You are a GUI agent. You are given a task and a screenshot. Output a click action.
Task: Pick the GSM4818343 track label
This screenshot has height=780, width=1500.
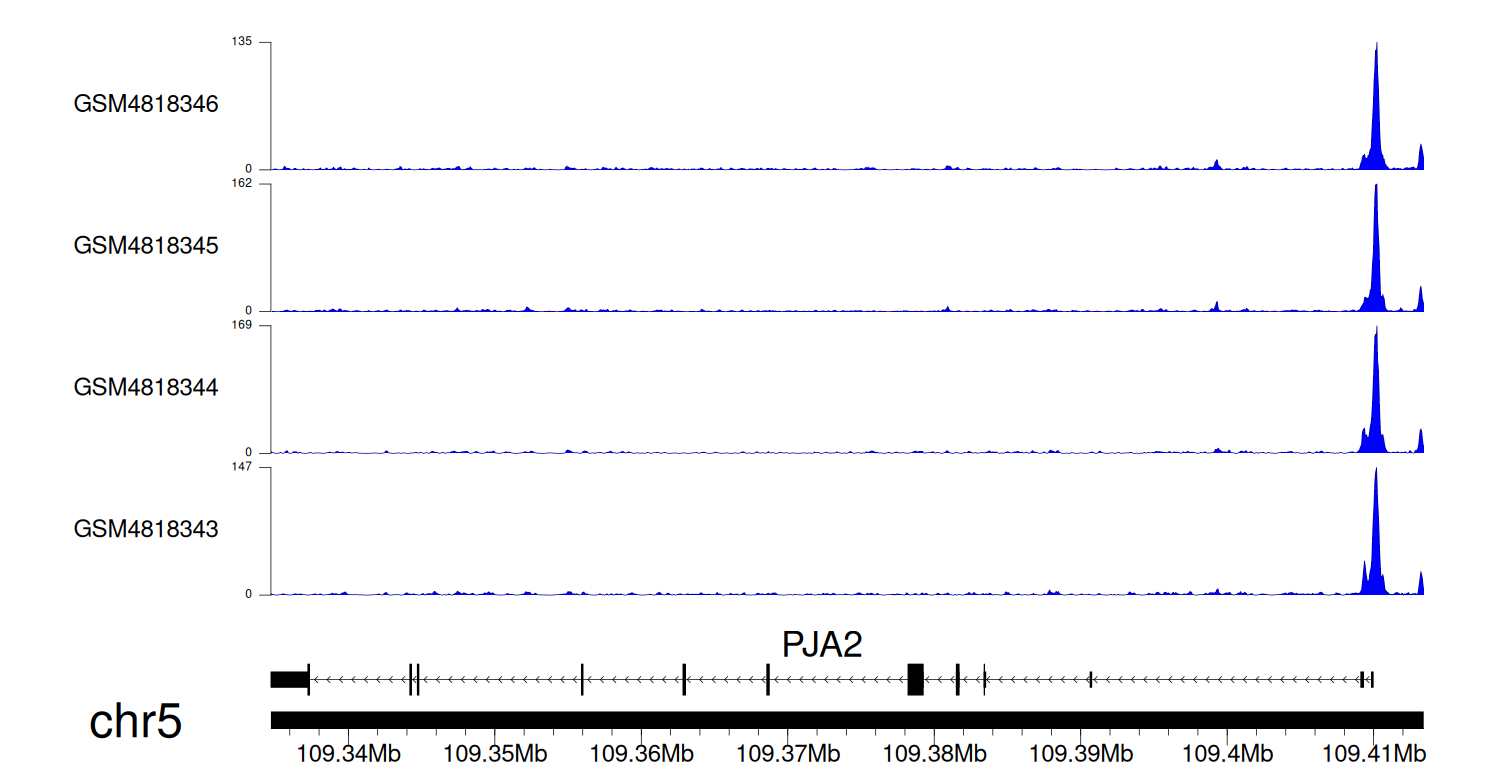click(146, 529)
